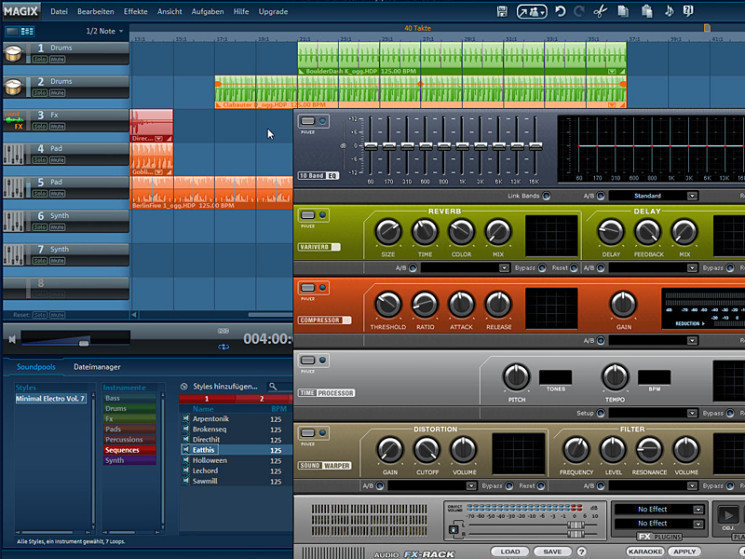Enable the Reverb Bypass button
Viewport: 745px width, 559px height.
coord(542,268)
